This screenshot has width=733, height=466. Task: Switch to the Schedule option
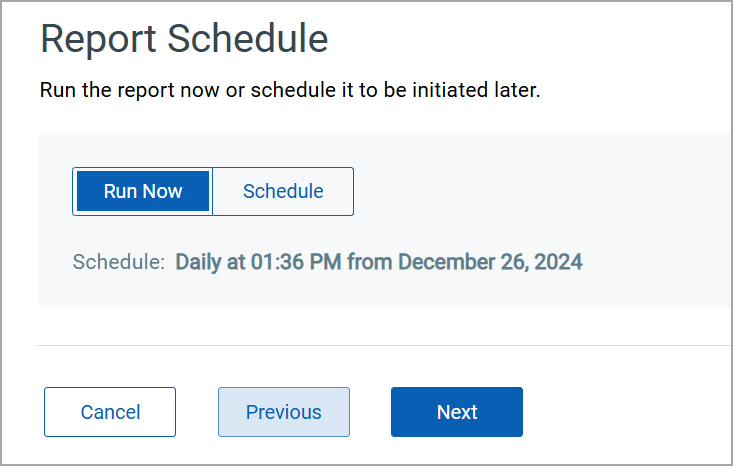283,191
